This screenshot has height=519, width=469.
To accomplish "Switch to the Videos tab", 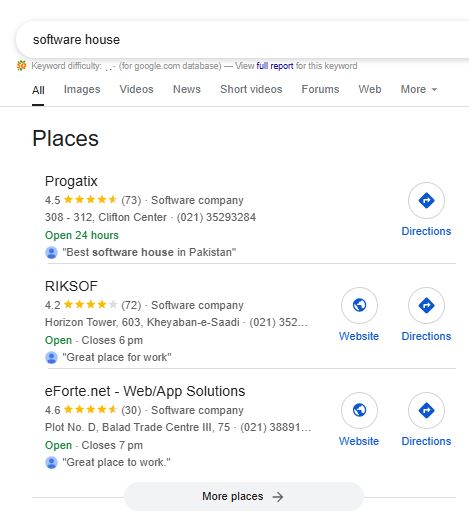I will [136, 89].
